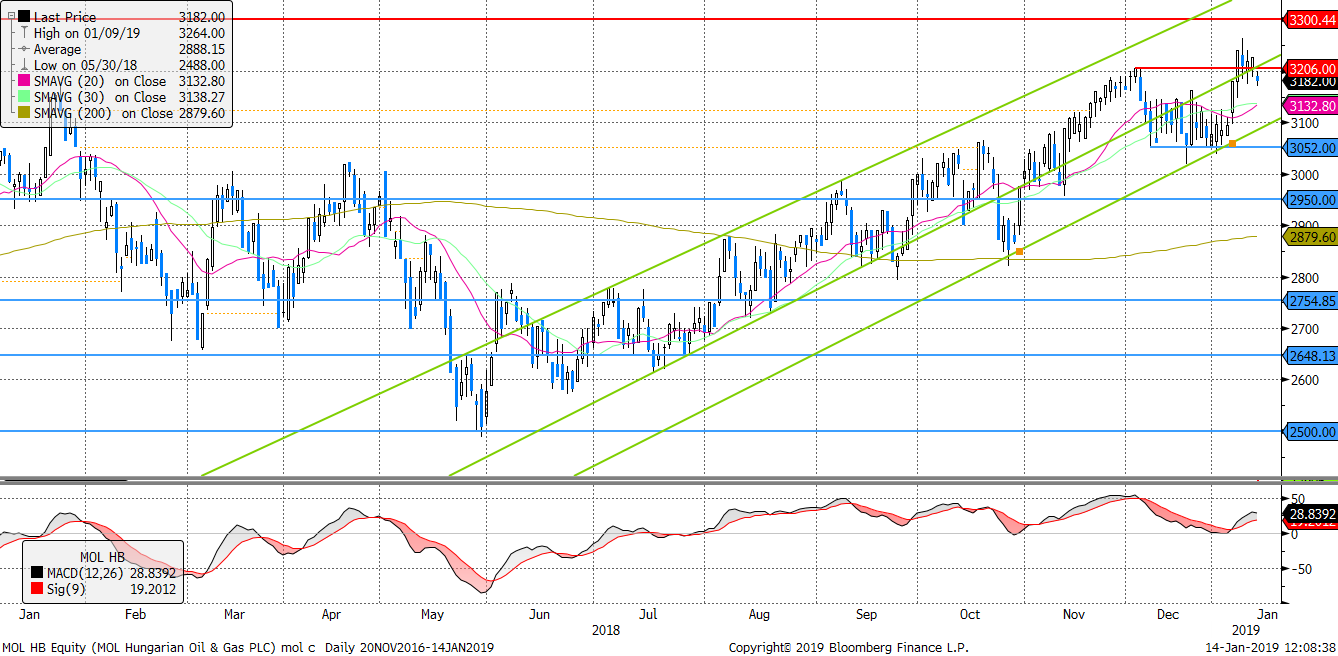Click the Average marker icon in legend
Viewport: 1338px width, 656px height.
[x=23, y=49]
